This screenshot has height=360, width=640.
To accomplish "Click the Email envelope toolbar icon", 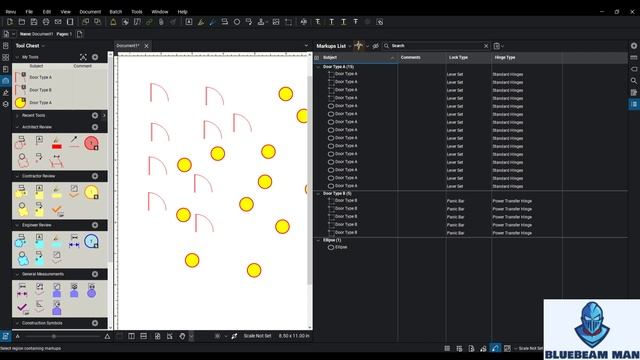I will pos(58,22).
